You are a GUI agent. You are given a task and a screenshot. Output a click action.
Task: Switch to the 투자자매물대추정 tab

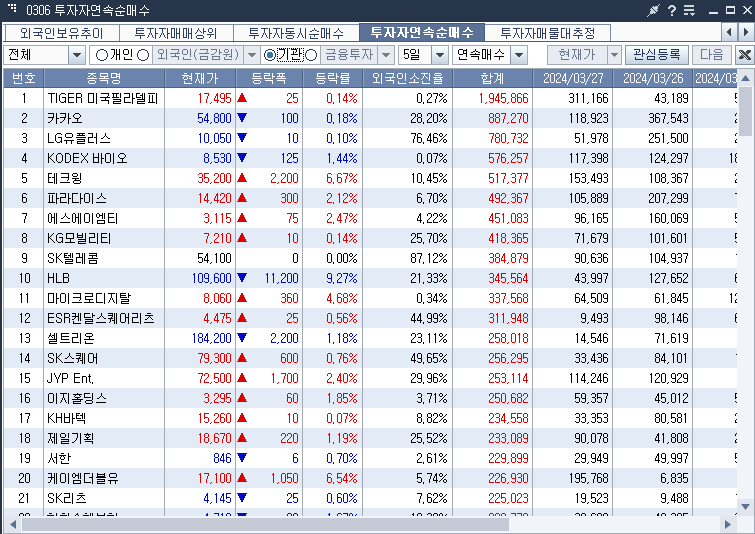(547, 33)
